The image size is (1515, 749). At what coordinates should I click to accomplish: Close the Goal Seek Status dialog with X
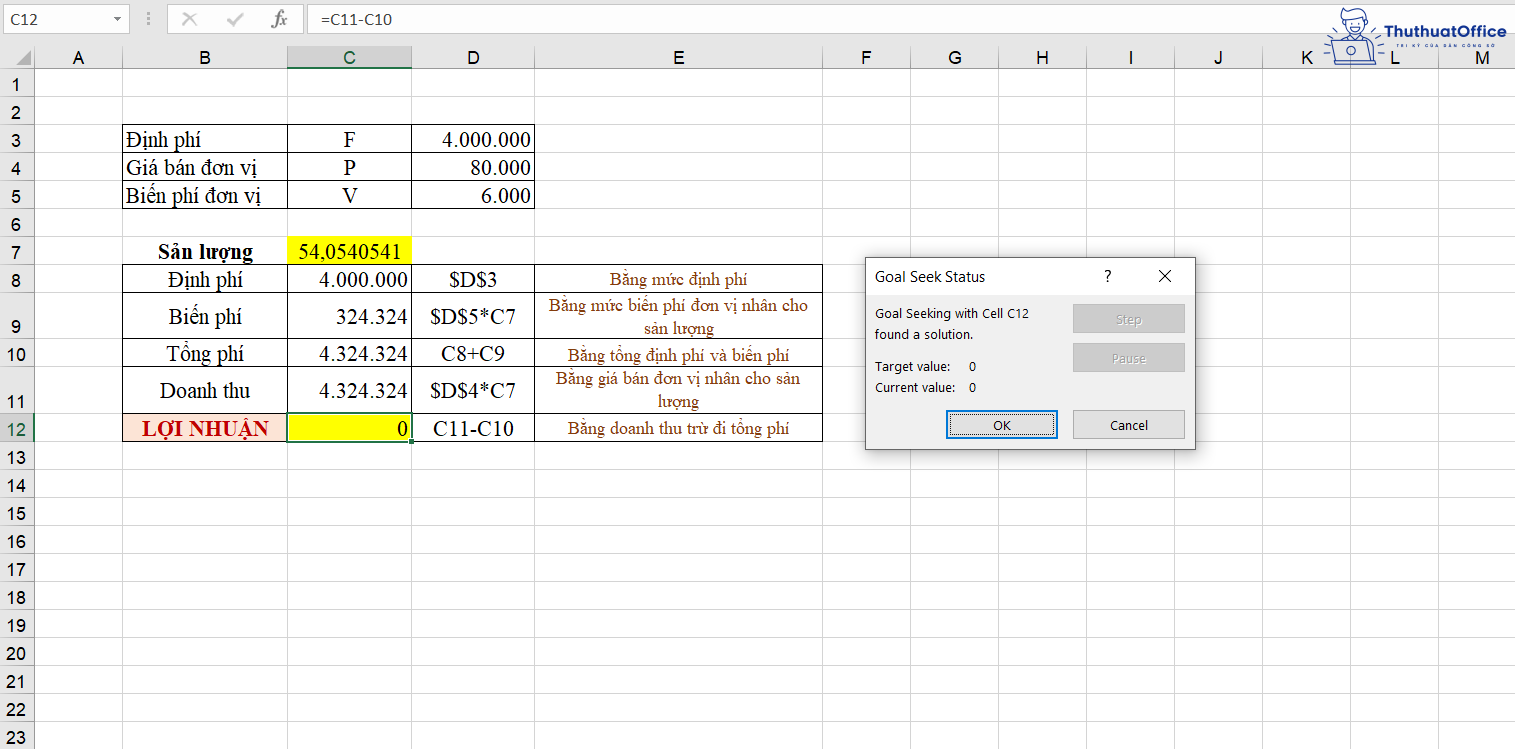(1164, 276)
